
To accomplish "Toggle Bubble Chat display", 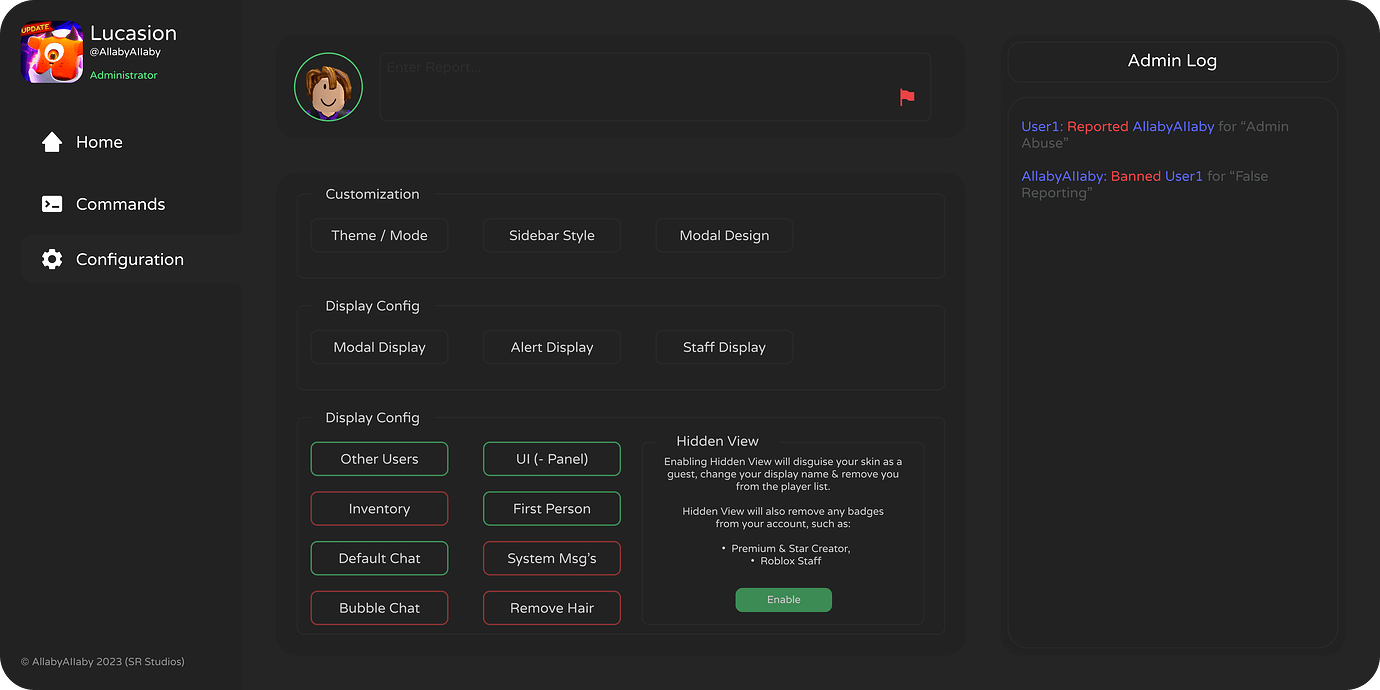I will (379, 608).
